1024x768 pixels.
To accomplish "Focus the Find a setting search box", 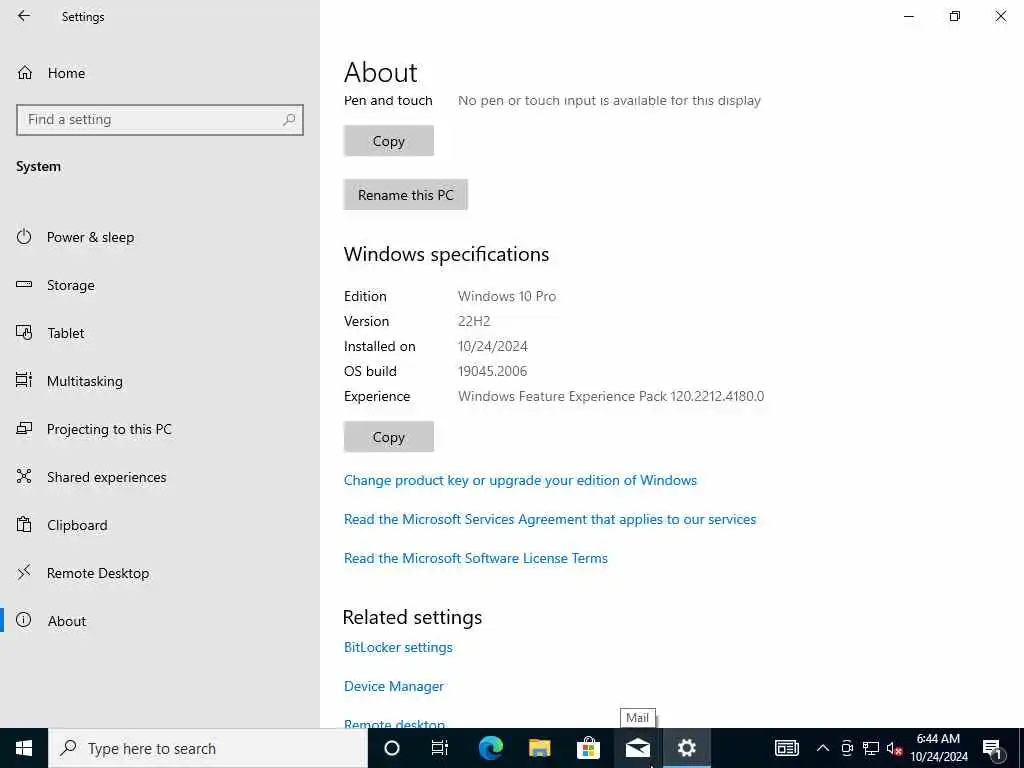I will pos(160,120).
